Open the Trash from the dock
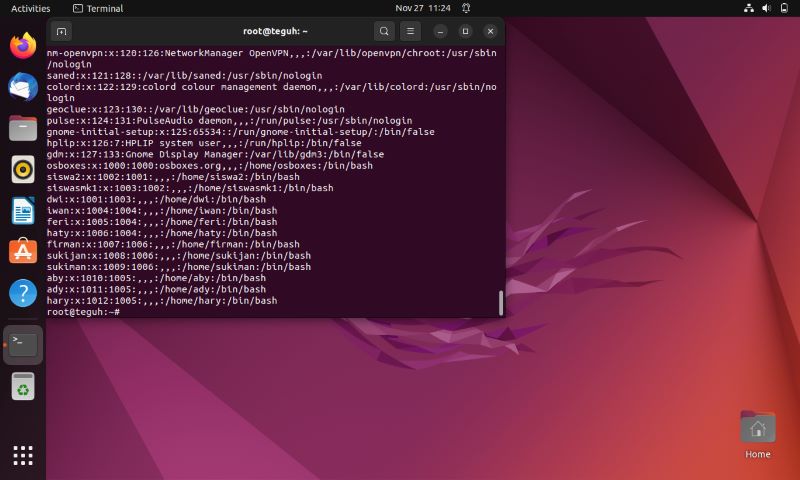Viewport: 800px width, 480px height. pyautogui.click(x=23, y=386)
